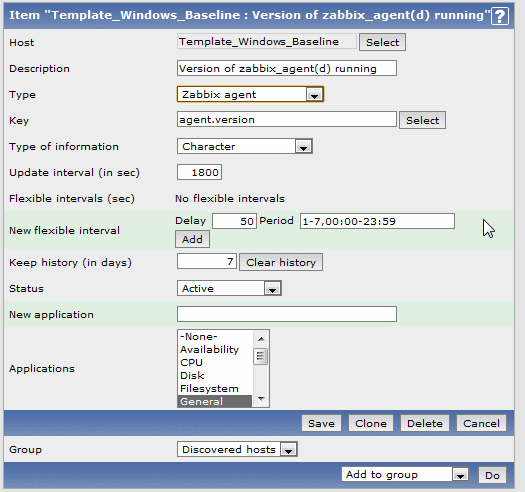Click Select button next to Host field

[x=382, y=42]
